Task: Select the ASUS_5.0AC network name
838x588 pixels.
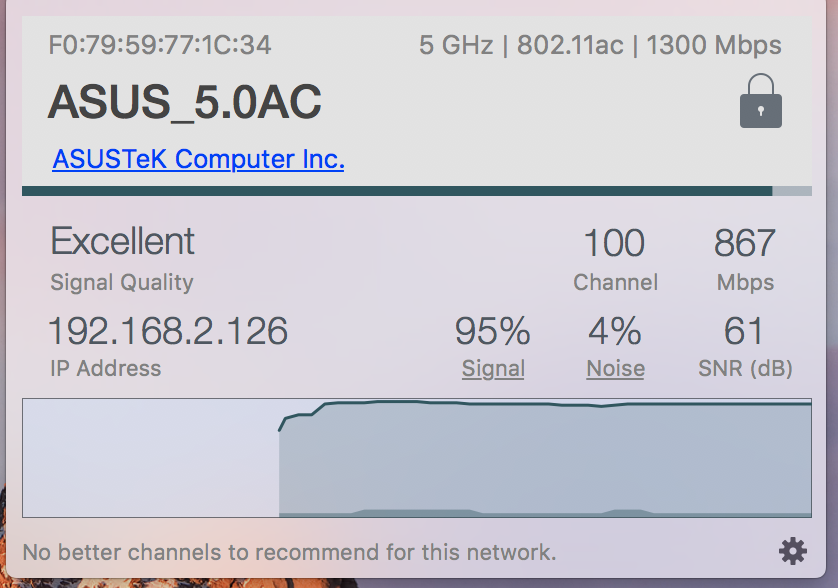Action: coord(185,102)
